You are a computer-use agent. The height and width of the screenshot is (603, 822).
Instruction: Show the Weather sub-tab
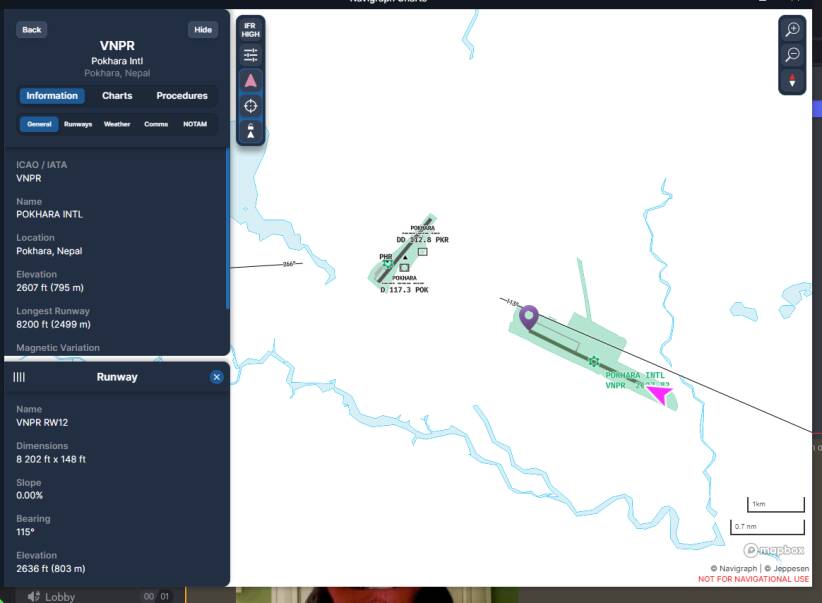pos(116,124)
